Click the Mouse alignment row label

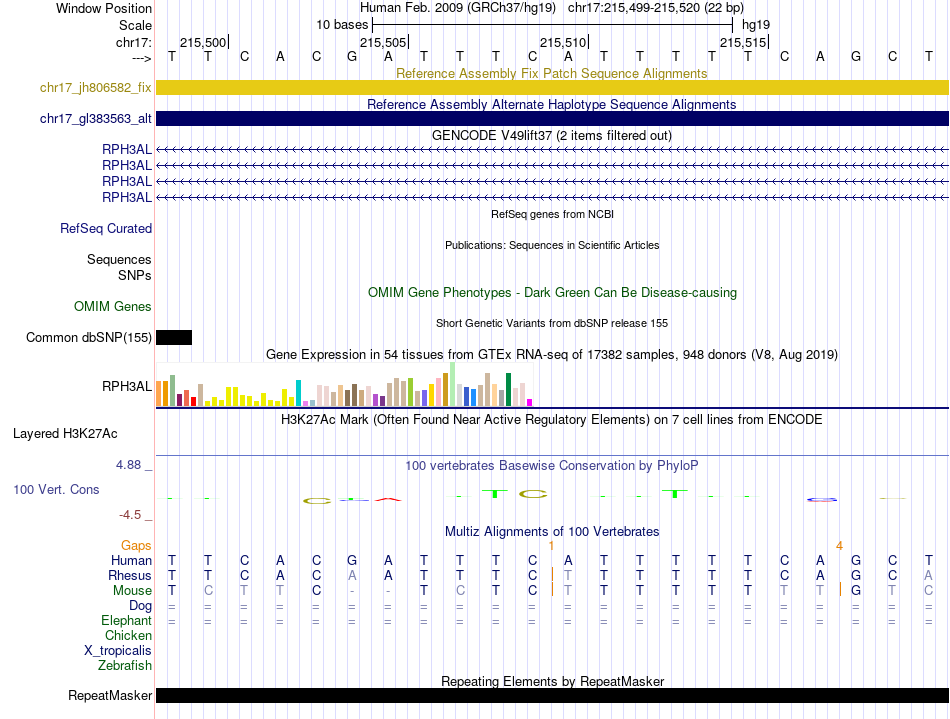[x=132, y=591]
